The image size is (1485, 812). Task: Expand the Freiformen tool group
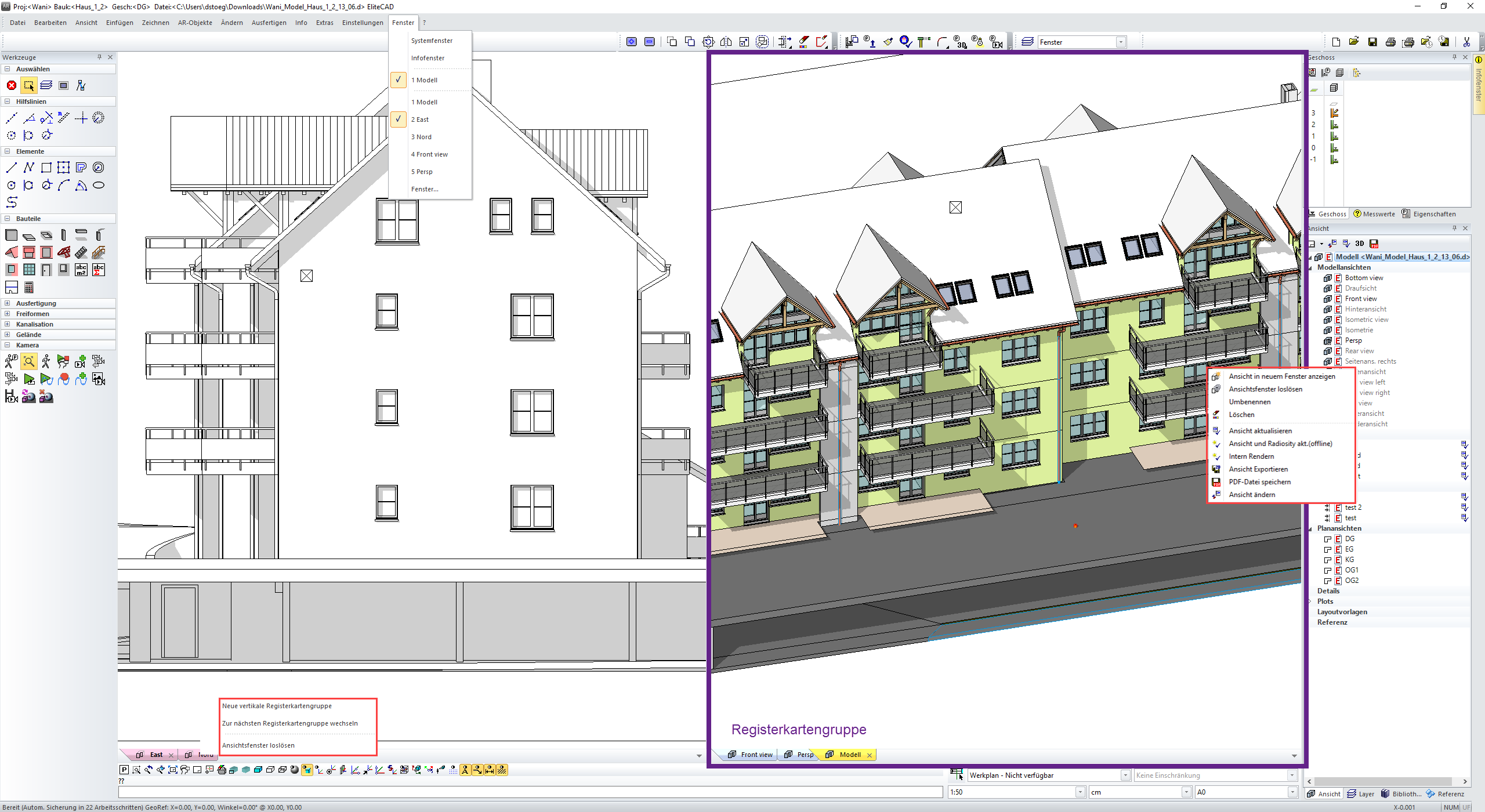(x=7, y=314)
